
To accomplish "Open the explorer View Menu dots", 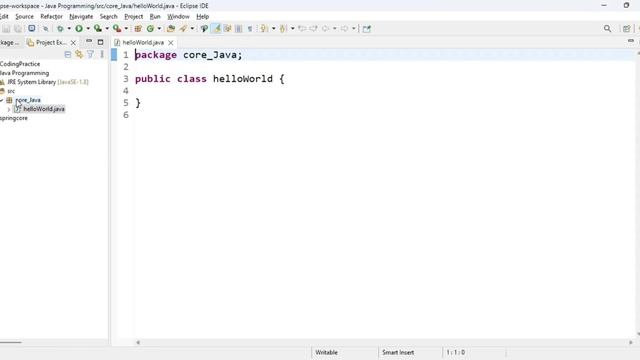I will coord(102,54).
